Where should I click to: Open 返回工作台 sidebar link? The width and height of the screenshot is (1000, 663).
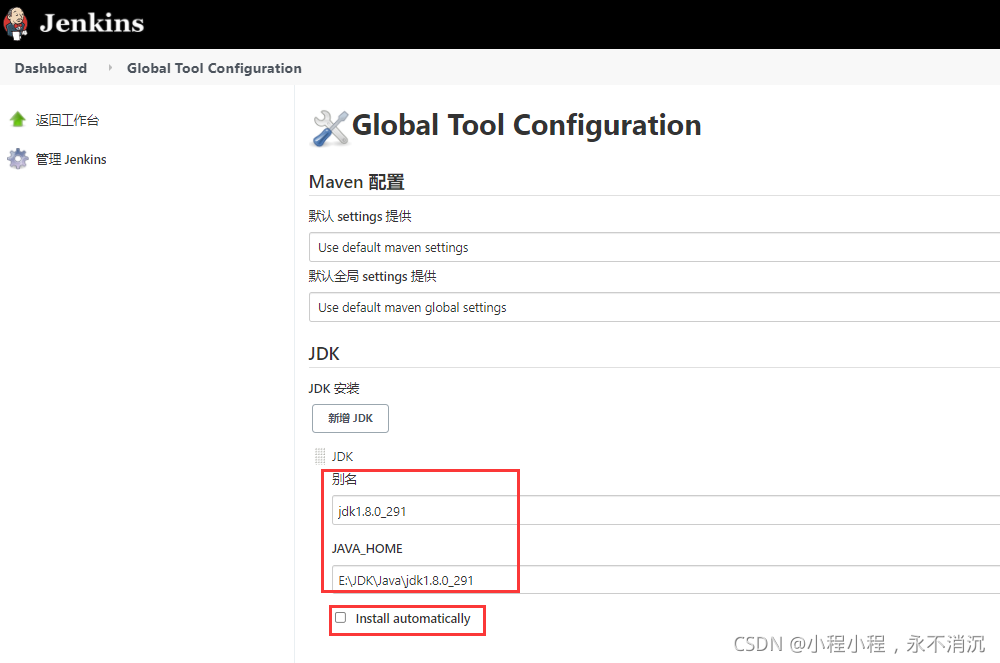coord(67,120)
